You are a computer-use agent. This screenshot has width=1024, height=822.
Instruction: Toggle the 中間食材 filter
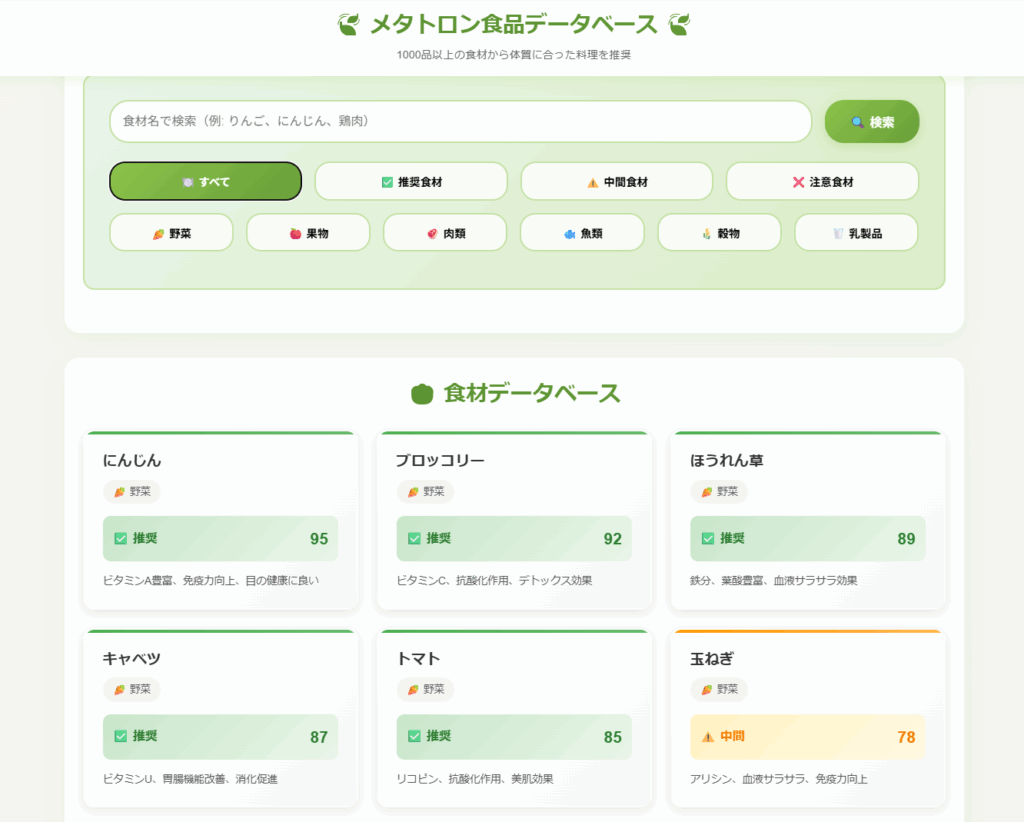(616, 182)
